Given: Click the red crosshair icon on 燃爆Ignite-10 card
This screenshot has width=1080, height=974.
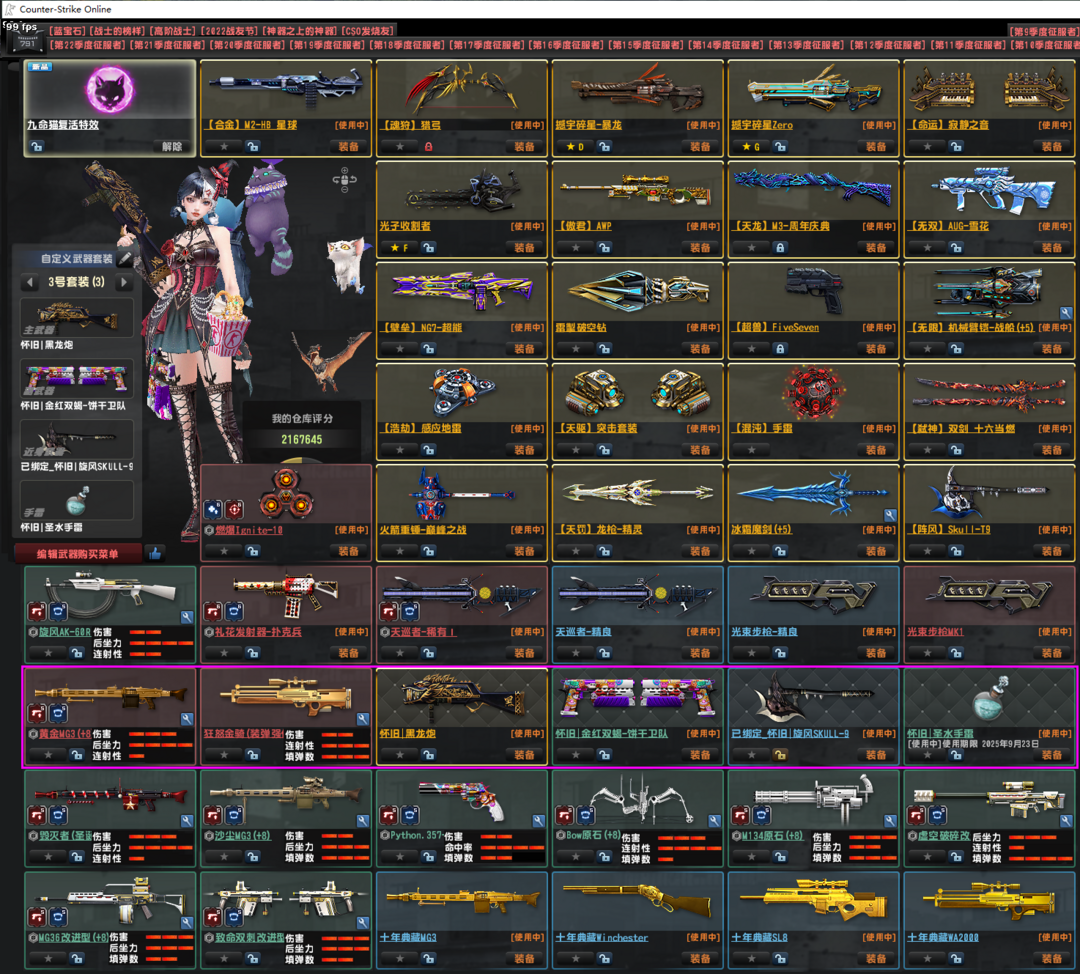Looking at the screenshot, I should point(235,509).
